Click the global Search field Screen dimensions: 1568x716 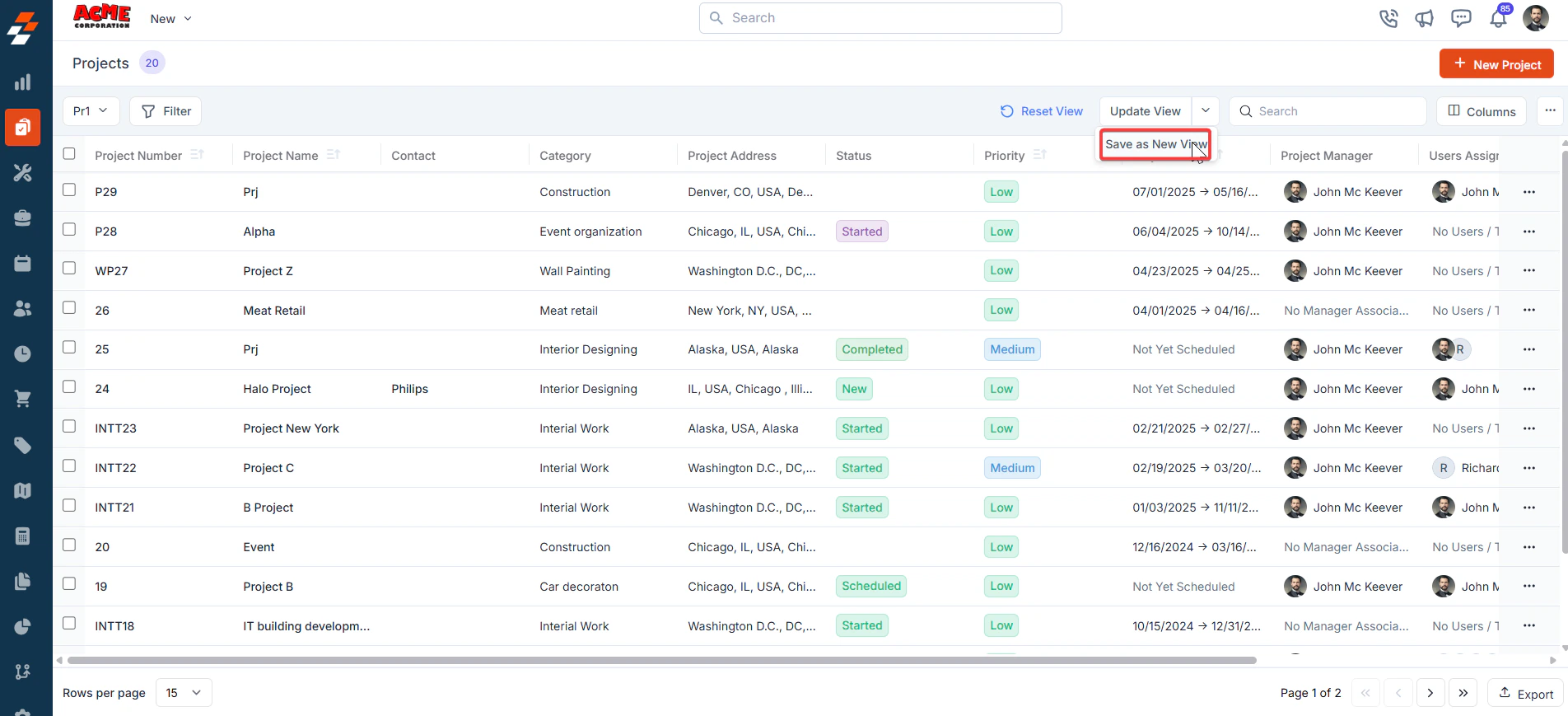pos(880,18)
